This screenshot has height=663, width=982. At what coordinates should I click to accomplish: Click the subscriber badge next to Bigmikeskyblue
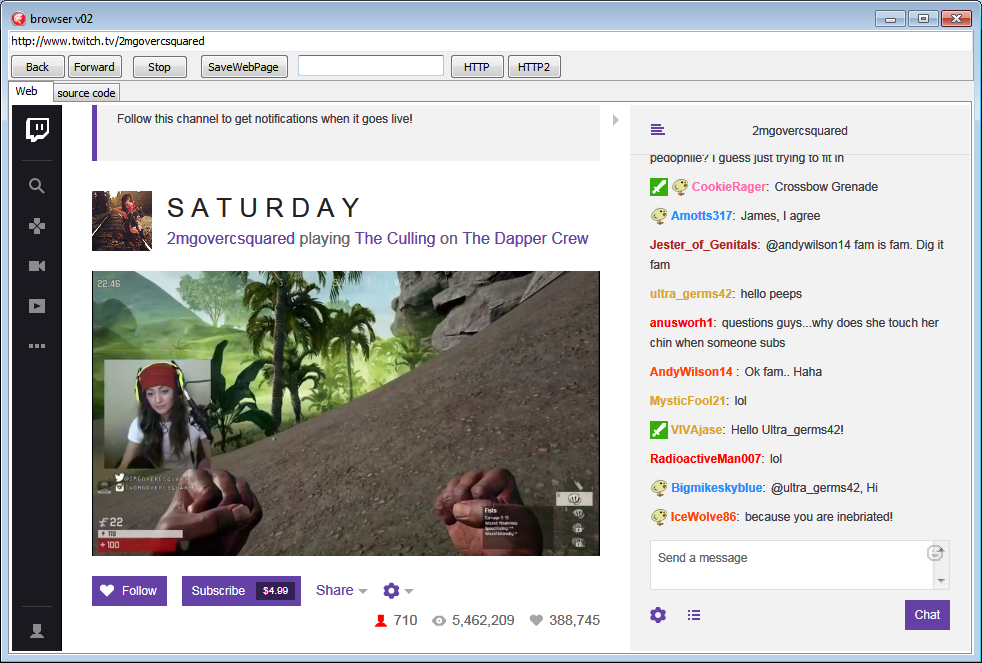coord(659,488)
